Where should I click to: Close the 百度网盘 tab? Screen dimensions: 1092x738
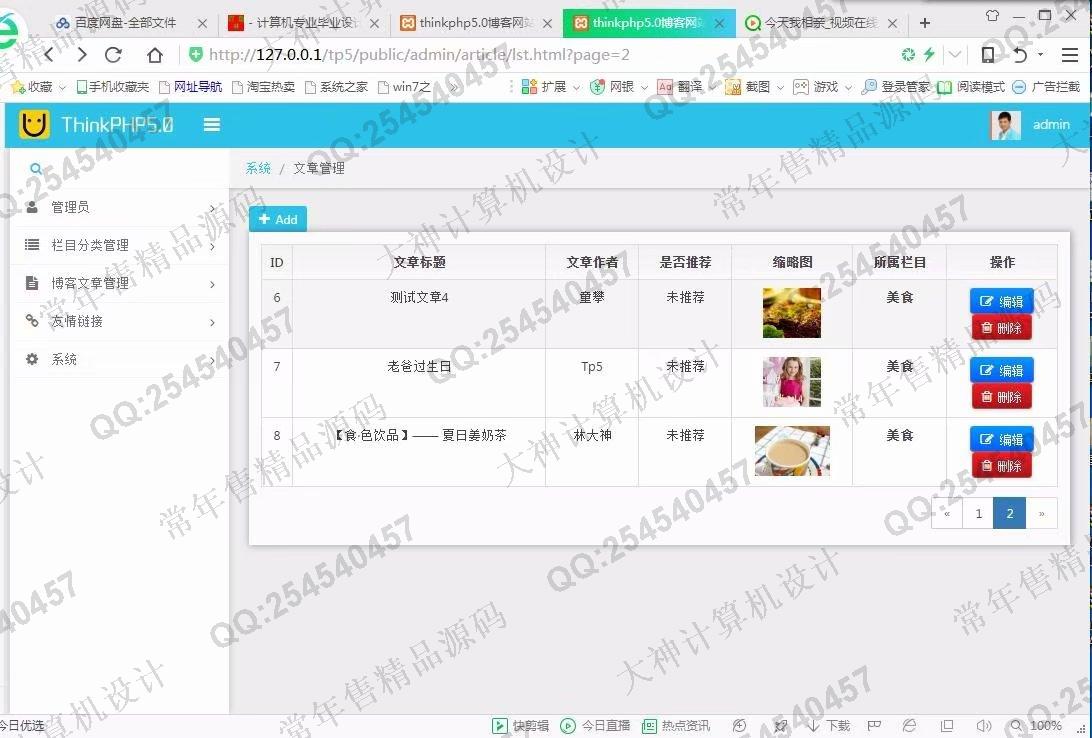coord(202,23)
